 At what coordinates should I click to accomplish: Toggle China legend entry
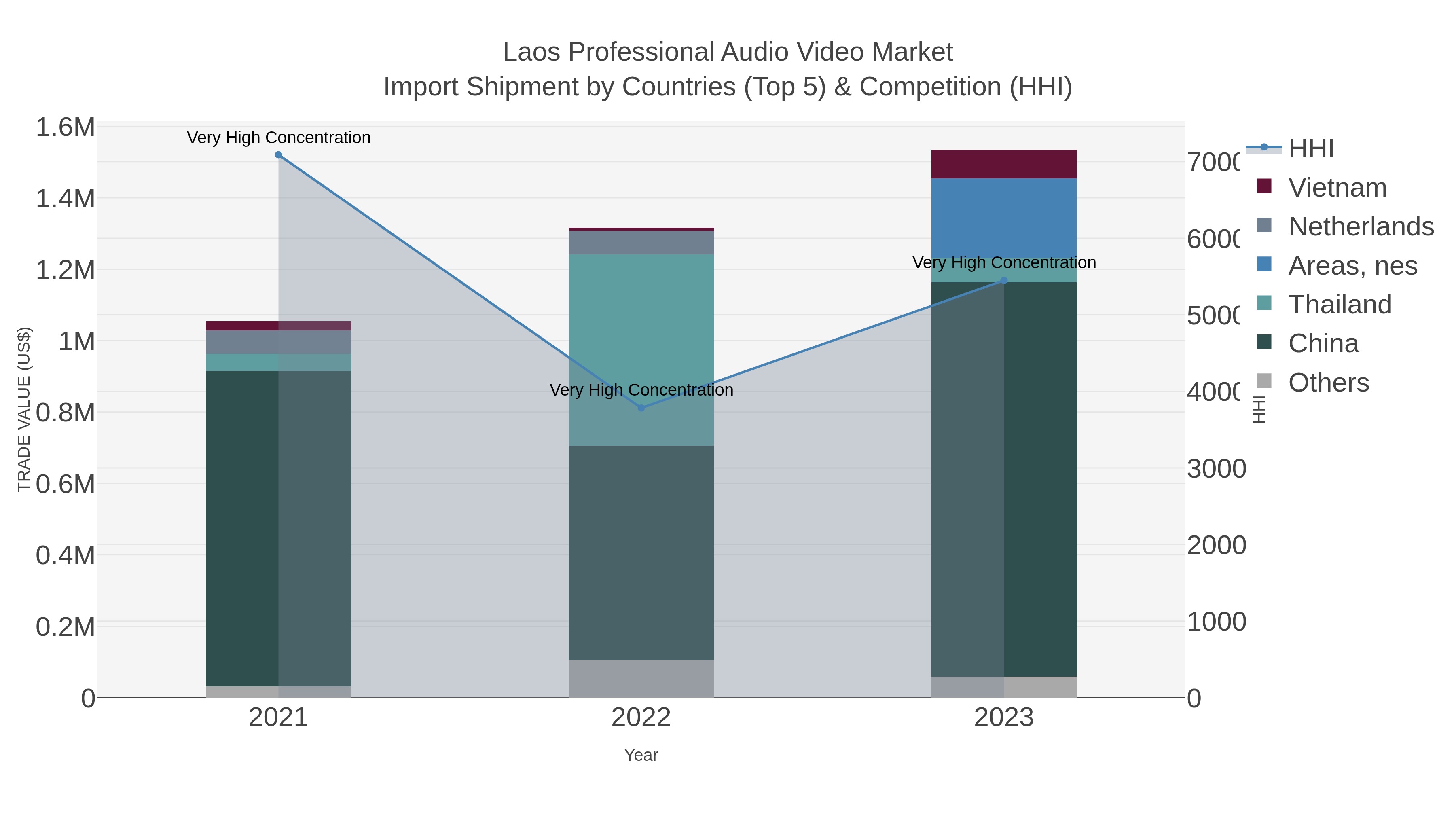[x=1307, y=344]
